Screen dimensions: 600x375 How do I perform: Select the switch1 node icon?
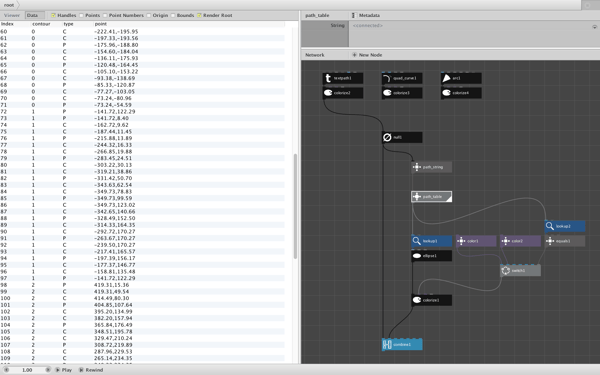pyautogui.click(x=505, y=271)
